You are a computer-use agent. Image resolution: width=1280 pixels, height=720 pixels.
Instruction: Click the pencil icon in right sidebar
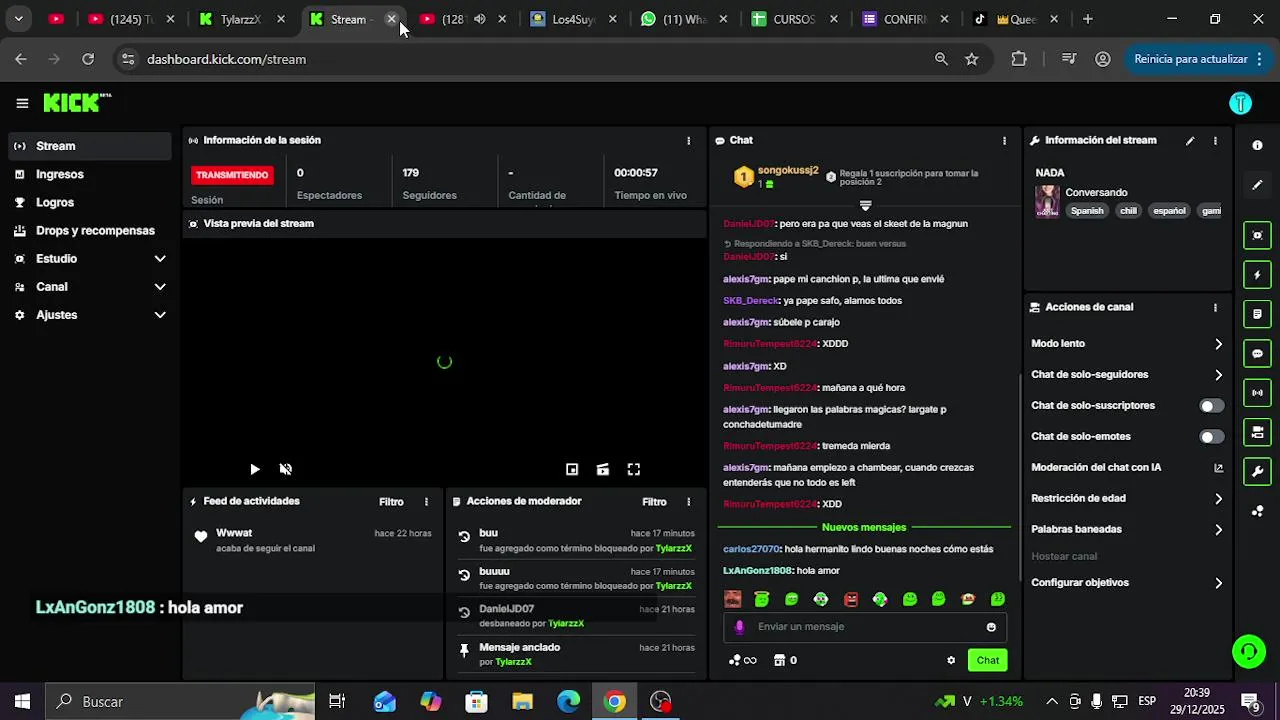tap(1257, 185)
